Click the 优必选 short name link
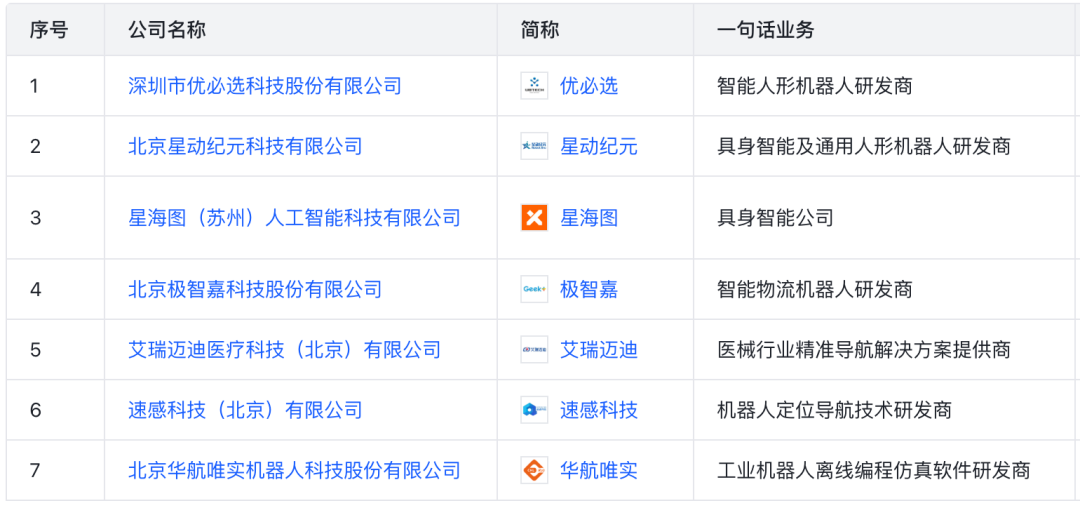1080x508 pixels. point(589,86)
